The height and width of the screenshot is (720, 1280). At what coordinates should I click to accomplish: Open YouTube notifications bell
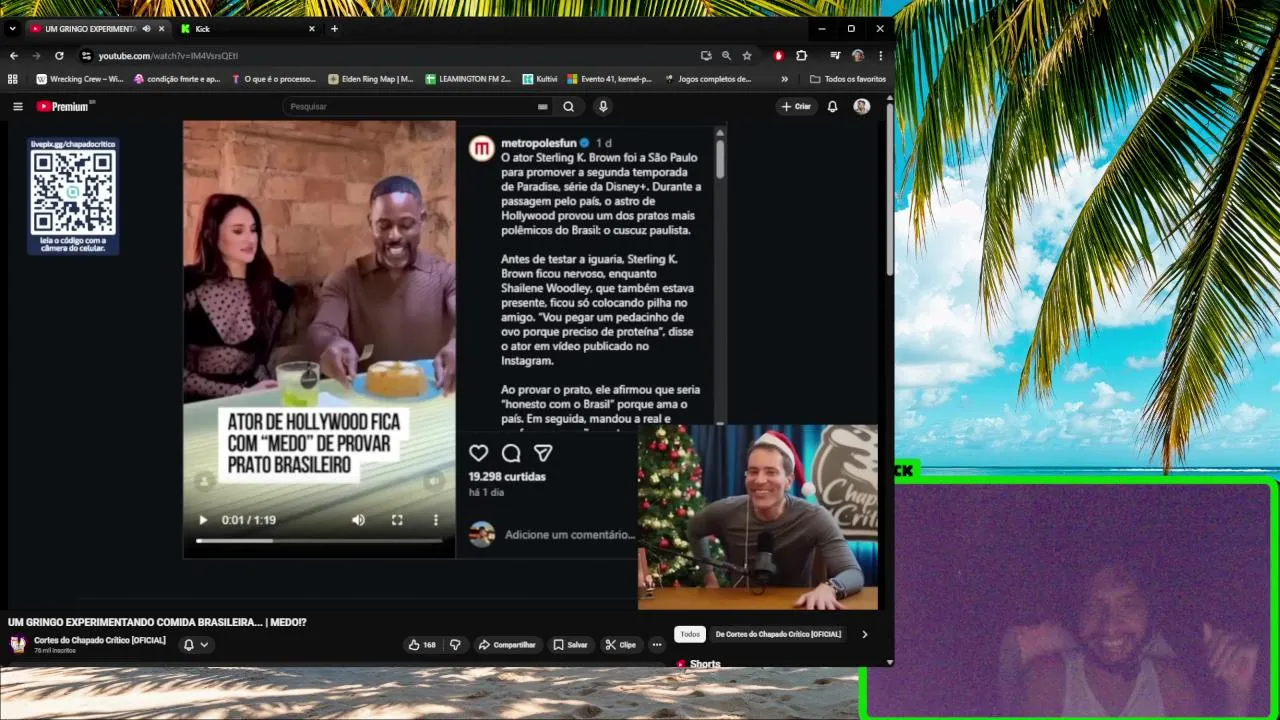click(x=832, y=106)
